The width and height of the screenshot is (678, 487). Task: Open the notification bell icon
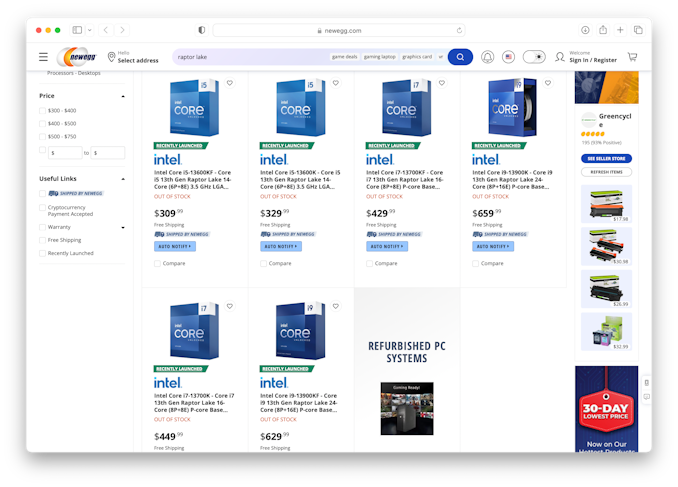coord(487,57)
